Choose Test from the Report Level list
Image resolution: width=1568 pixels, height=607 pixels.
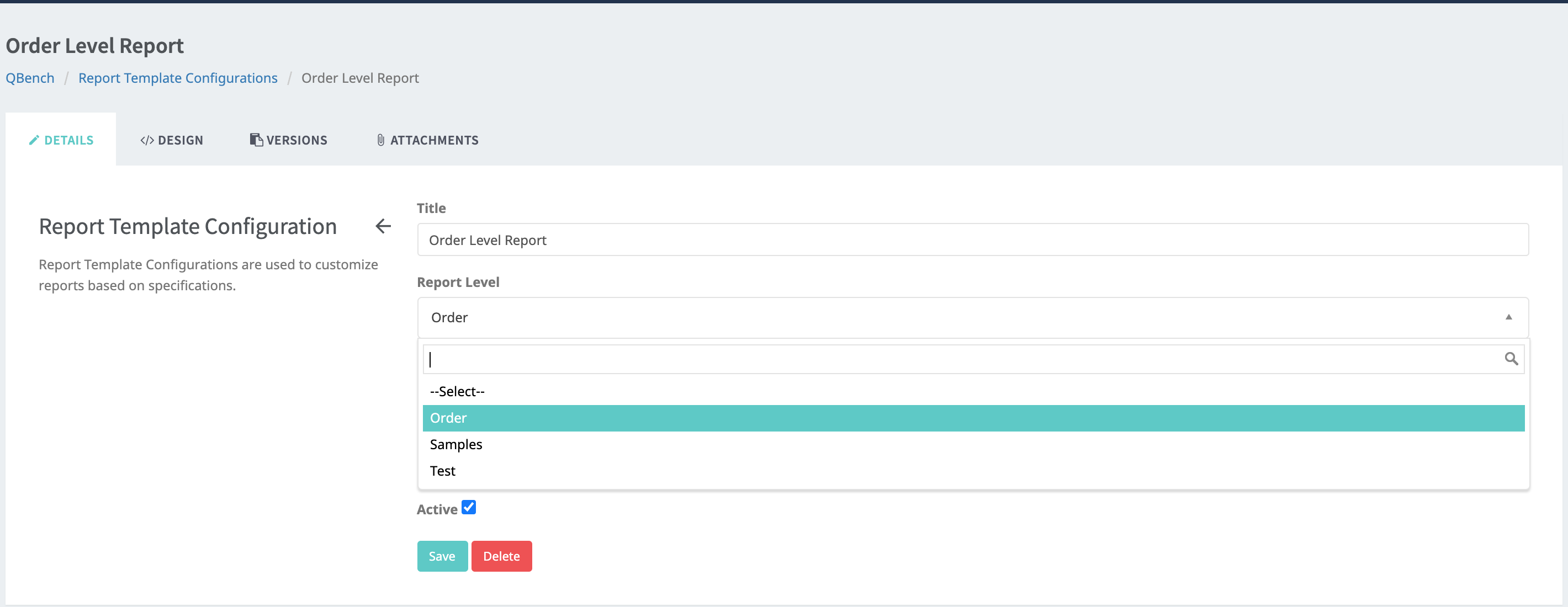coord(443,471)
